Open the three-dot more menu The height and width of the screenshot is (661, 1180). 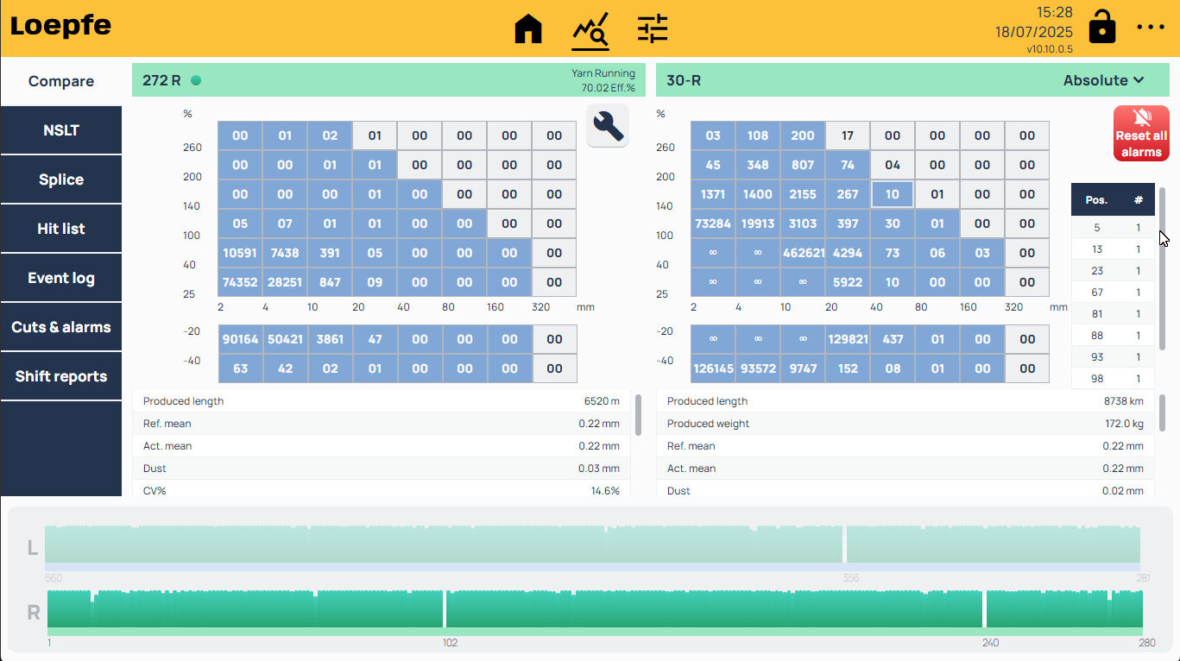[x=1151, y=28]
